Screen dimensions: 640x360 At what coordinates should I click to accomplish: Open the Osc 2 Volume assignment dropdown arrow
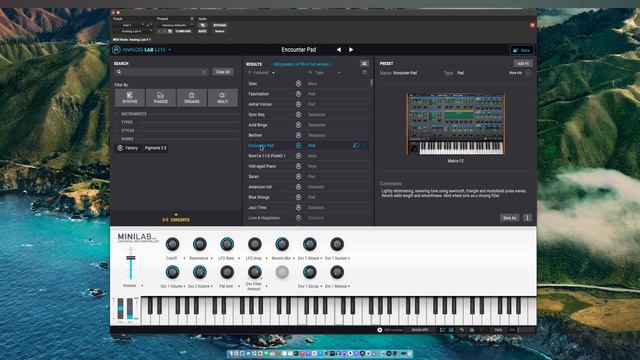pyautogui.click(x=211, y=287)
